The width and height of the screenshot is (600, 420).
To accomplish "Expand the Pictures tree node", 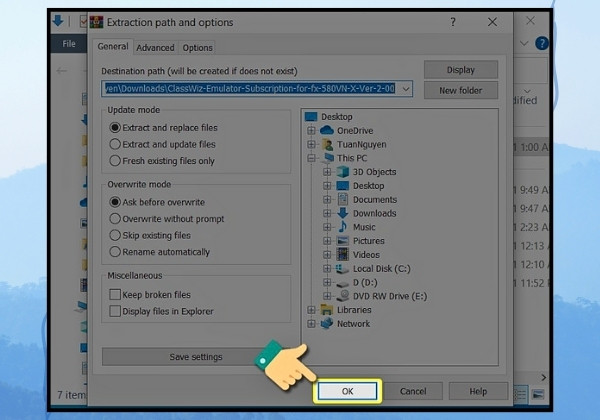I will (327, 241).
